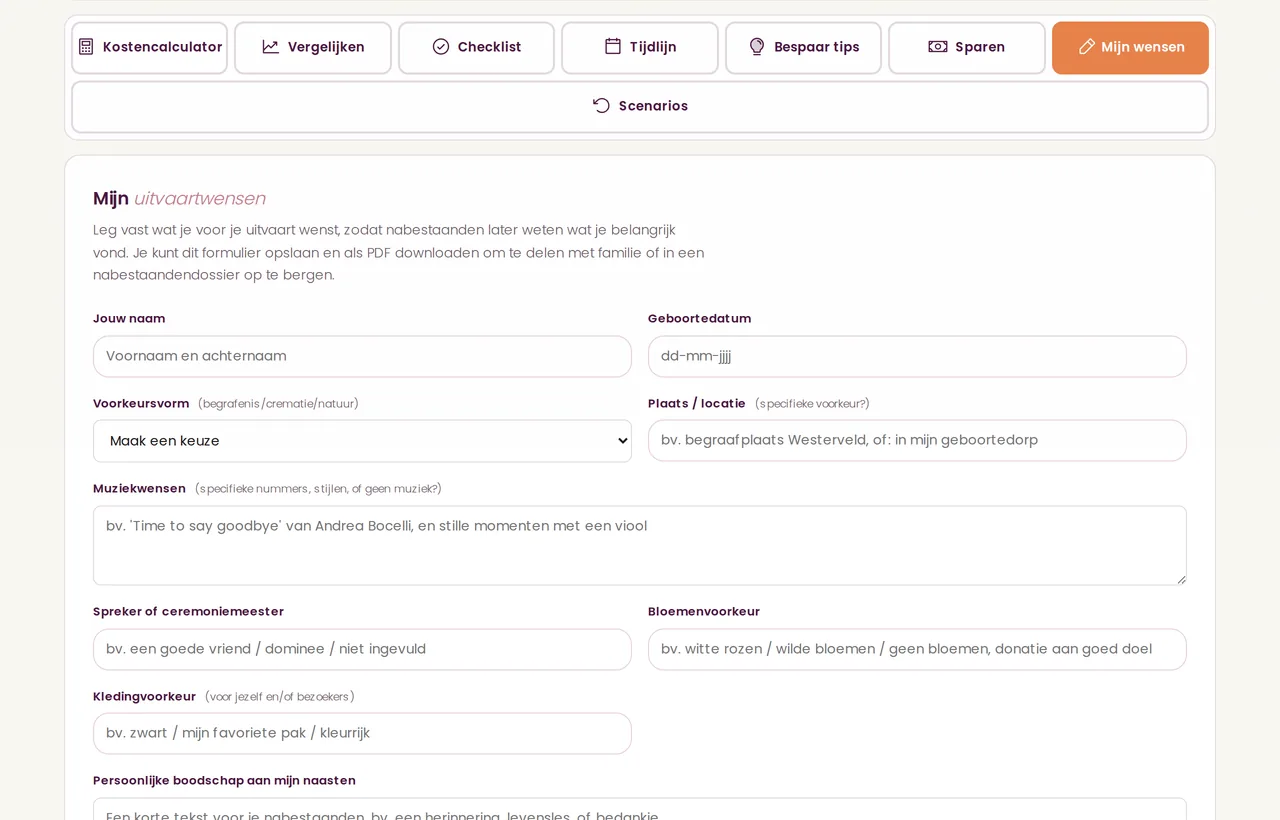The height and width of the screenshot is (820, 1280).
Task: Click the line chart icon beside Vergelijken
Action: [x=271, y=47]
